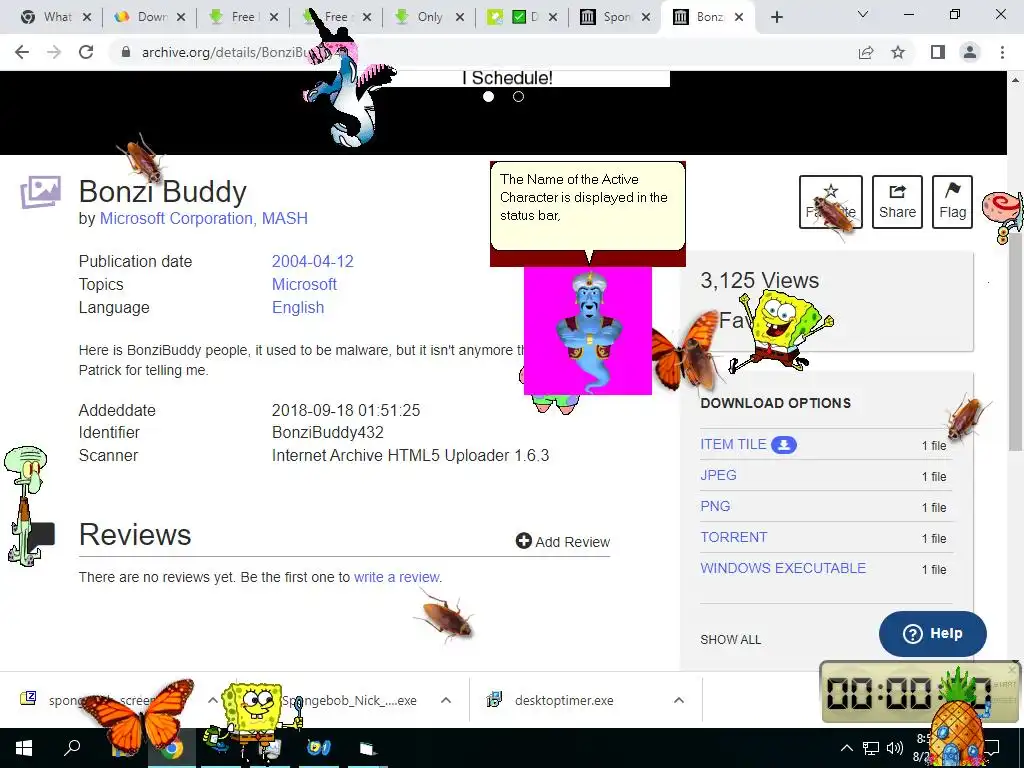Download the TORRENT file
The height and width of the screenshot is (768, 1024).
[x=733, y=537]
